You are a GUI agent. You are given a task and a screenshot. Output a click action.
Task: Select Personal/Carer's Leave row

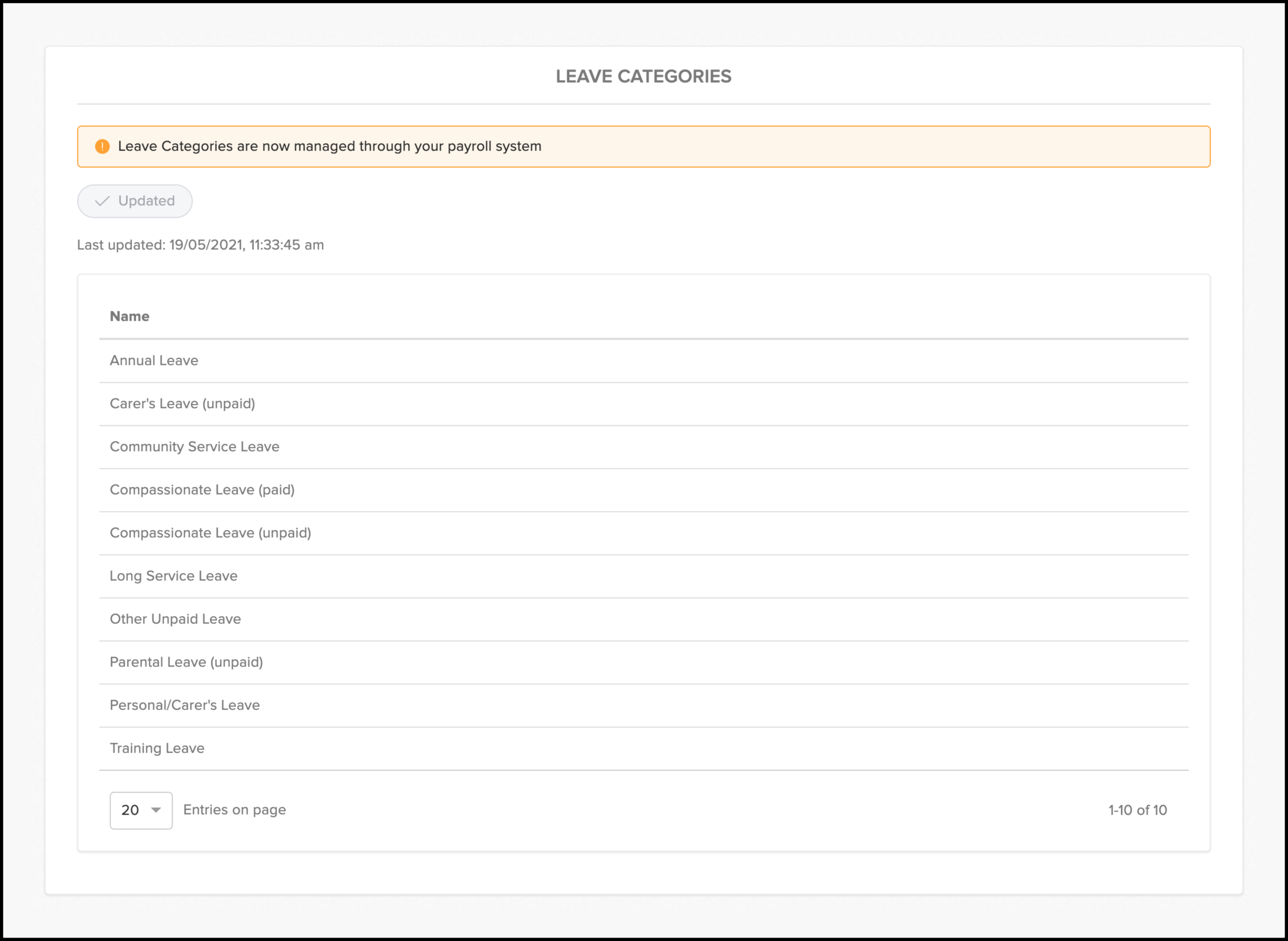pyautogui.click(x=184, y=705)
